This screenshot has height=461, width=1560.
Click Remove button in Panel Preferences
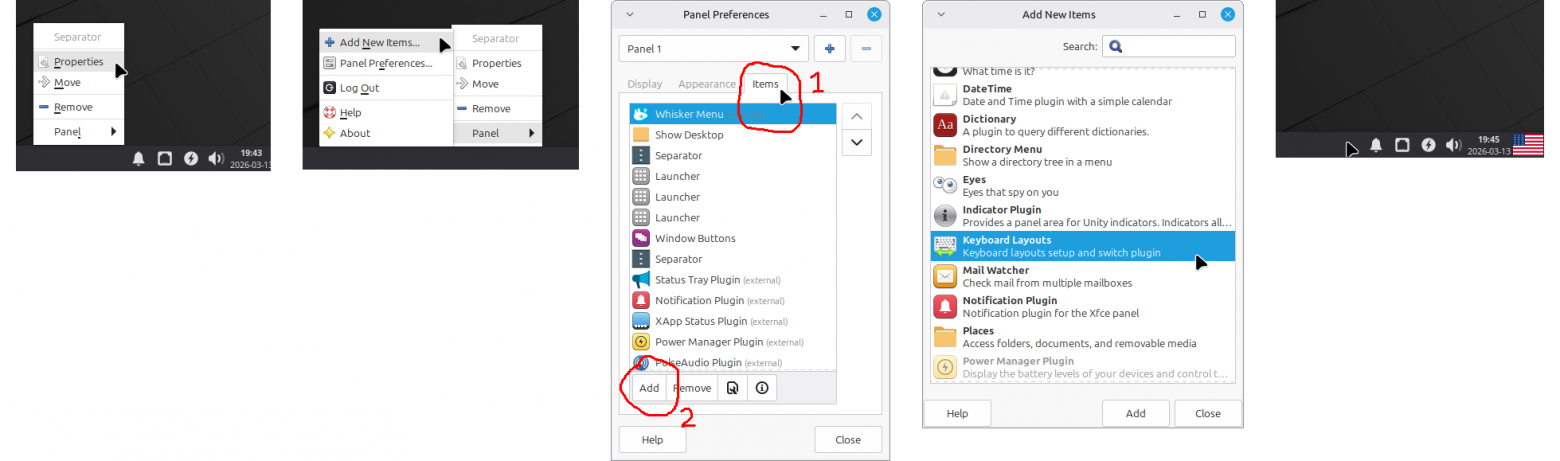(692, 388)
